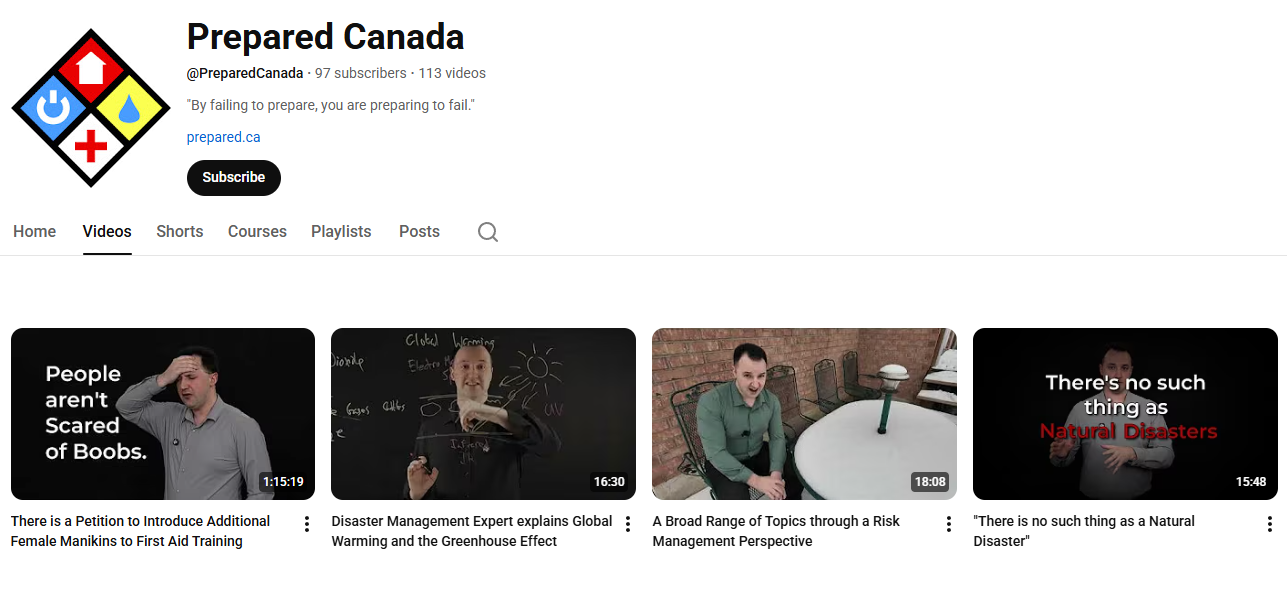The height and width of the screenshot is (600, 1287).
Task: Click the channel search magnifier icon
Action: 487,232
